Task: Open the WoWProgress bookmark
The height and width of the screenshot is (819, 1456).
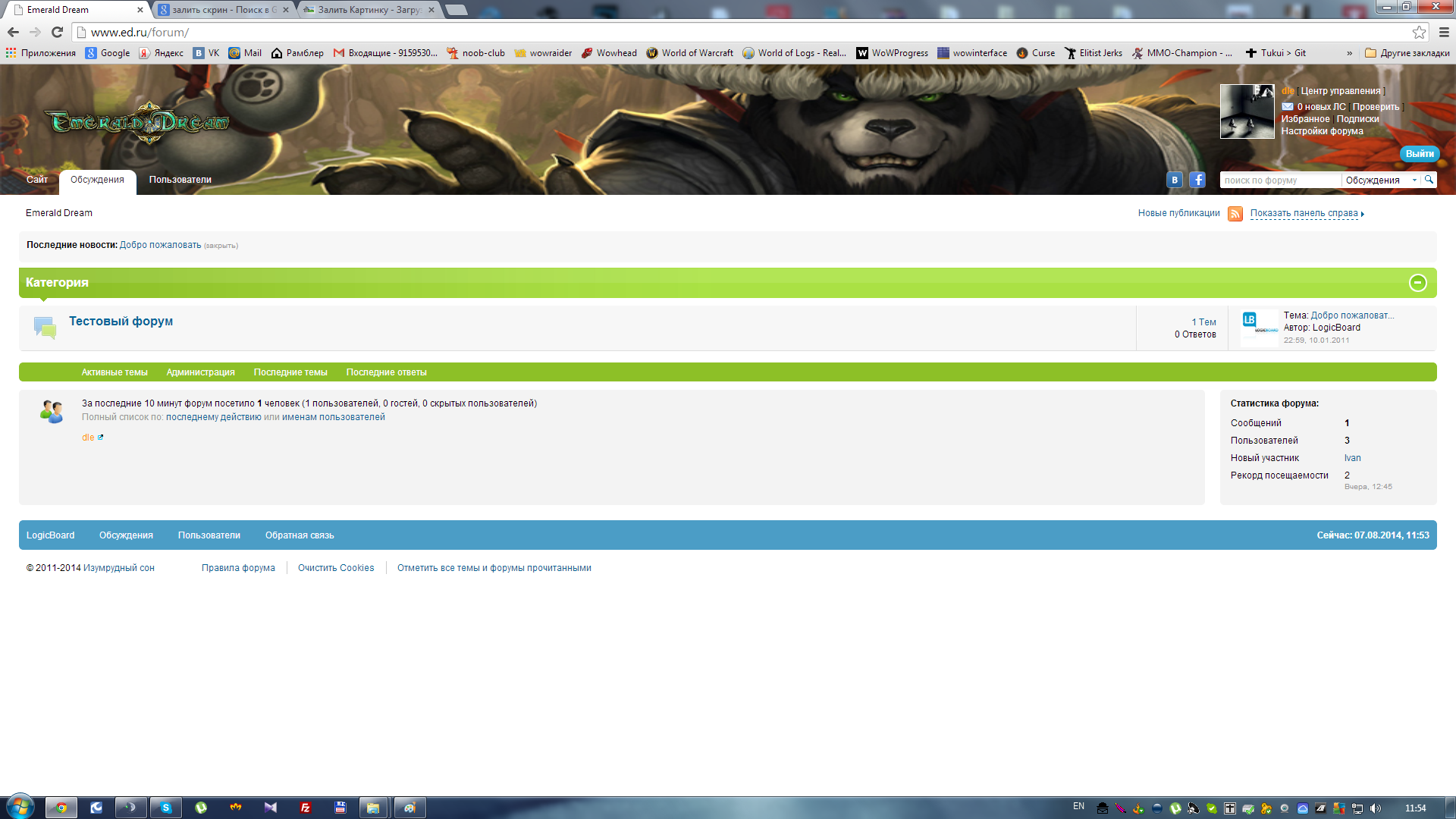Action: click(x=892, y=53)
